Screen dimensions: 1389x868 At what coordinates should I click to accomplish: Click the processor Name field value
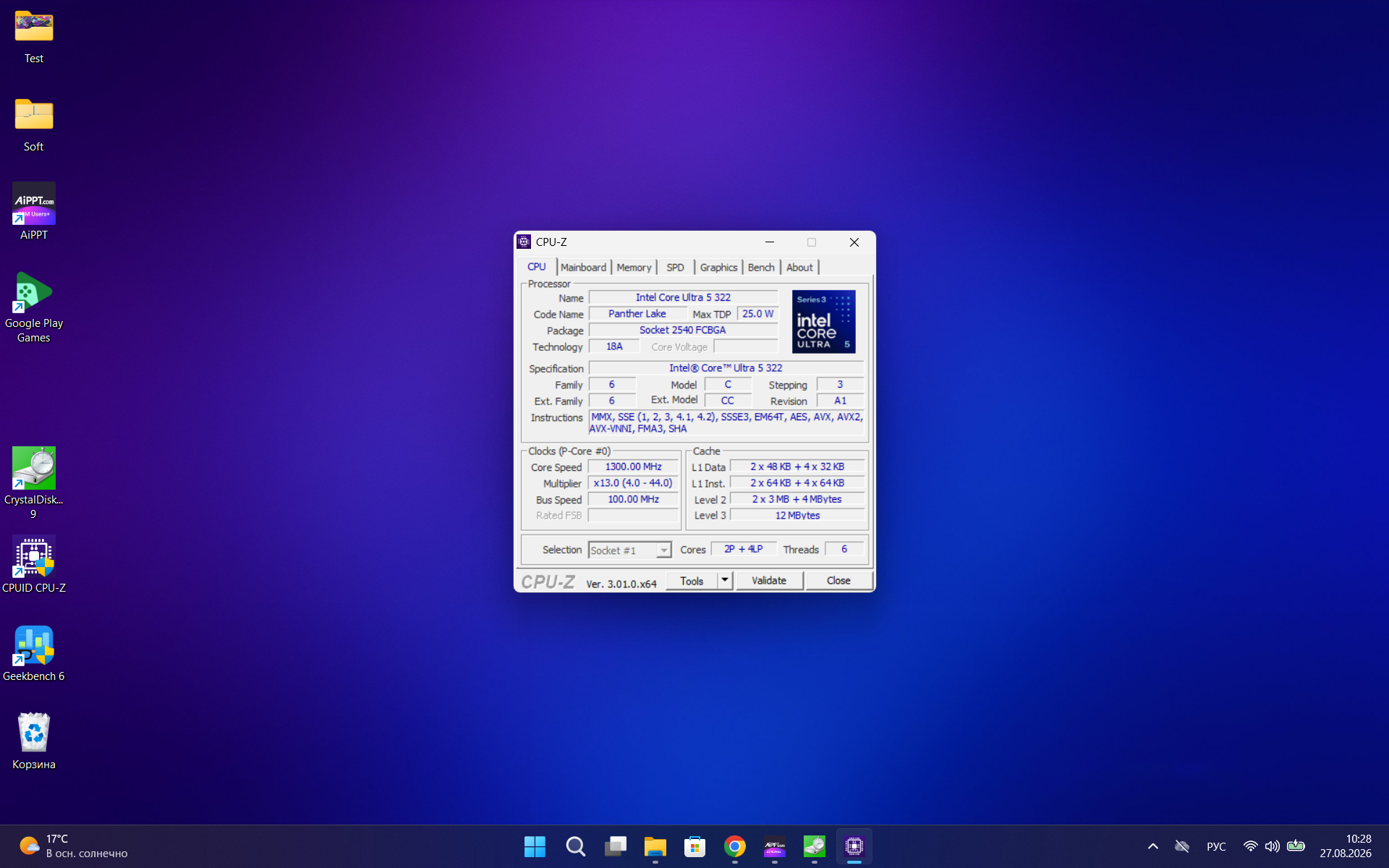[684, 297]
